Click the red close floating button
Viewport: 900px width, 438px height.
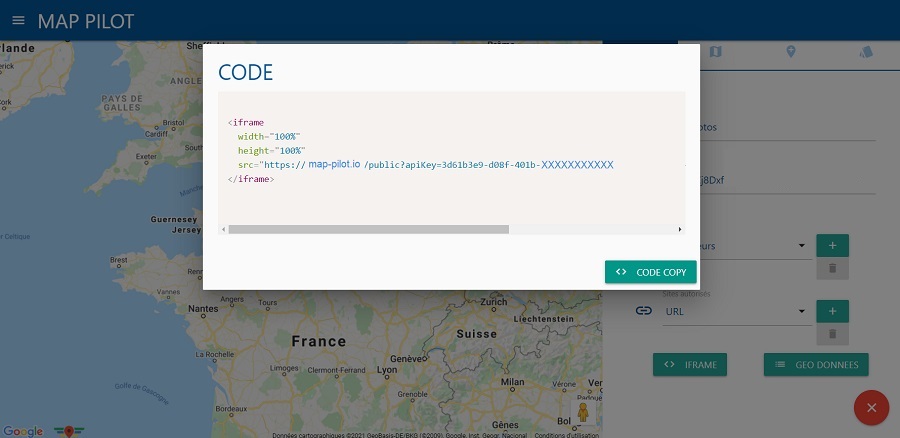[x=872, y=408]
